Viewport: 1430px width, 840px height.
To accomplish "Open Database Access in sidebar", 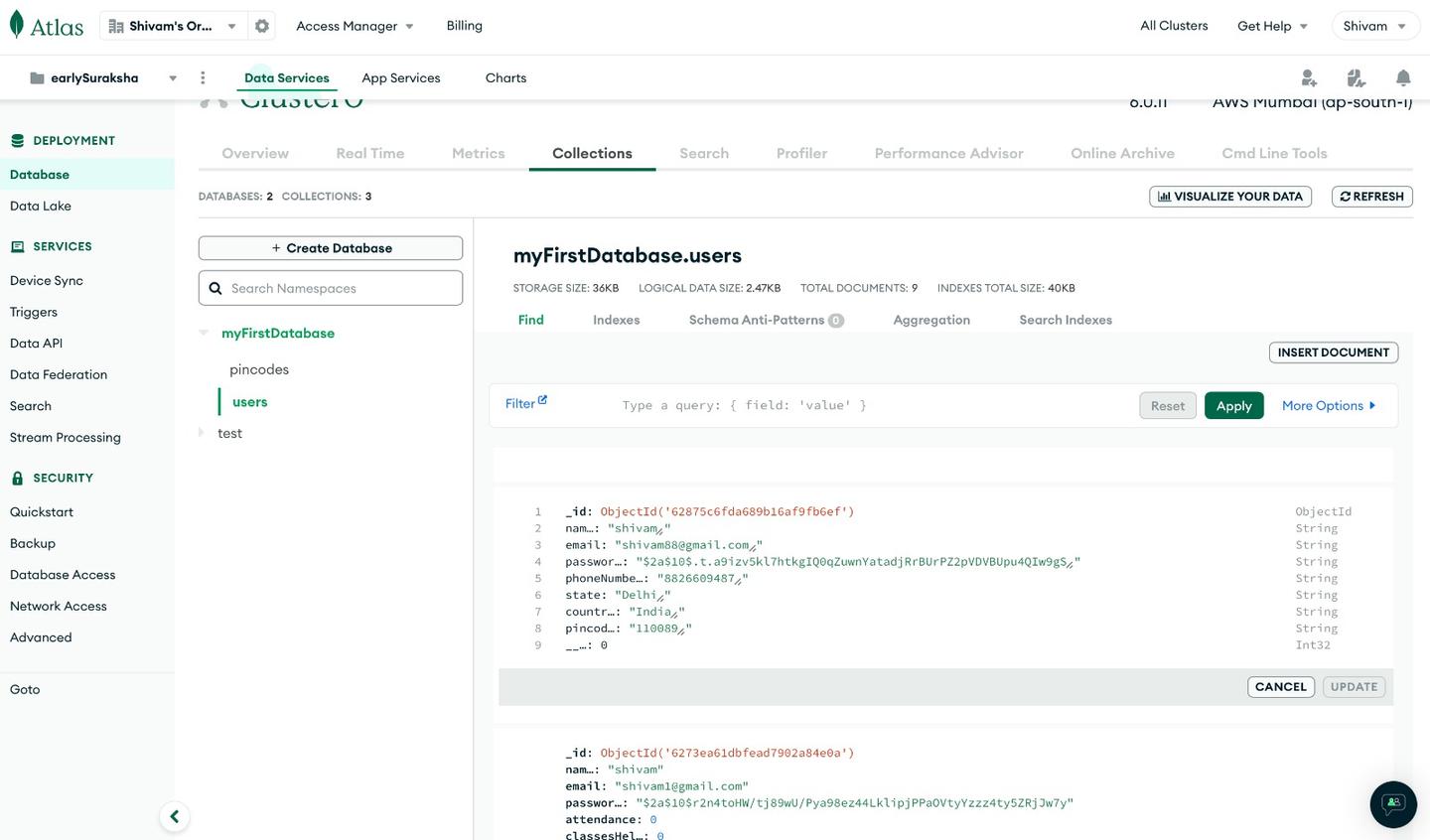I will [63, 575].
